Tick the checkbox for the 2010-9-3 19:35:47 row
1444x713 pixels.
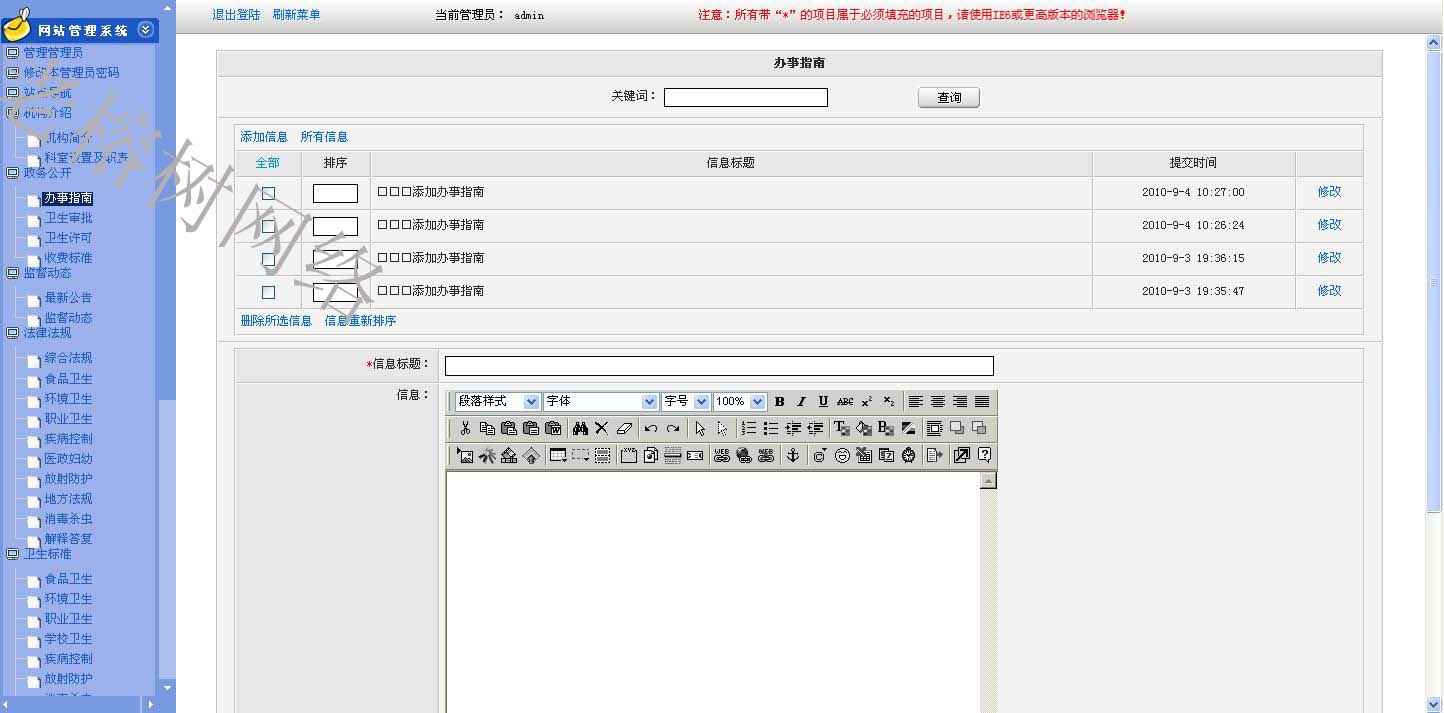(x=268, y=292)
